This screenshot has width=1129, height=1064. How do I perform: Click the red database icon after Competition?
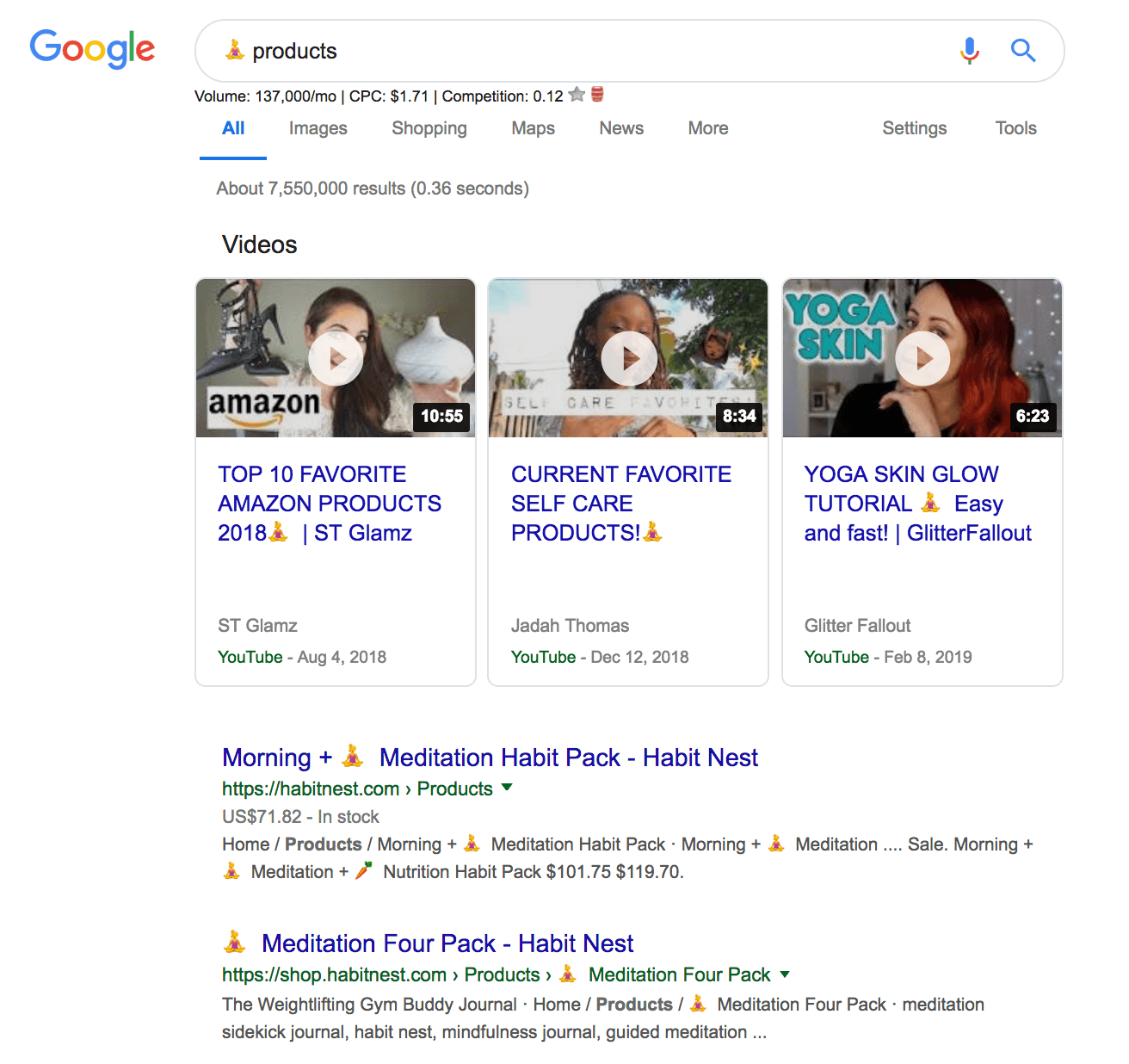point(597,95)
